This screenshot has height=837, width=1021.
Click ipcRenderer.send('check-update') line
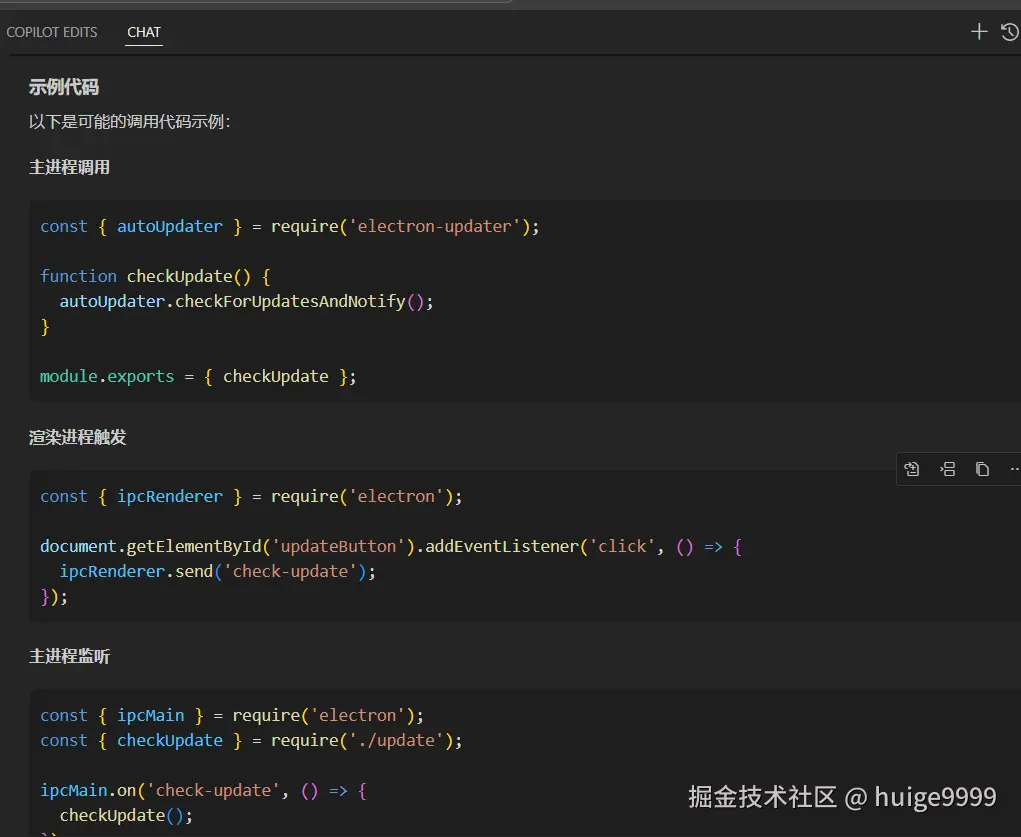(217, 572)
